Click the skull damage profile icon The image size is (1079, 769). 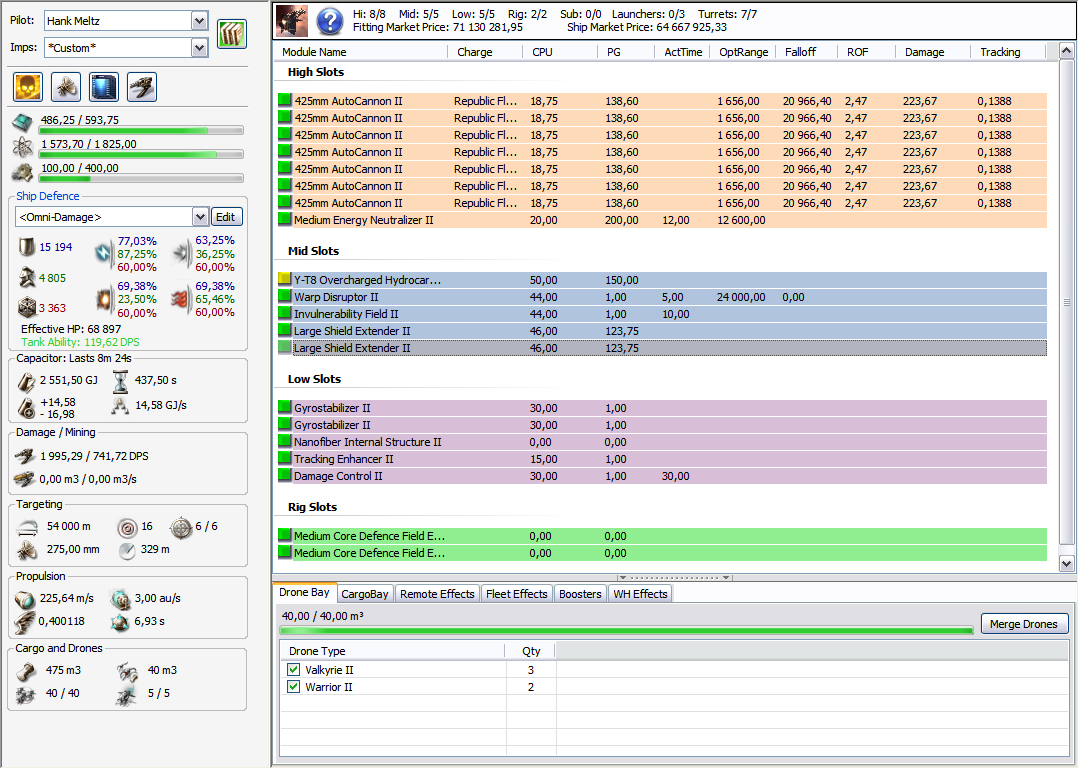point(27,87)
